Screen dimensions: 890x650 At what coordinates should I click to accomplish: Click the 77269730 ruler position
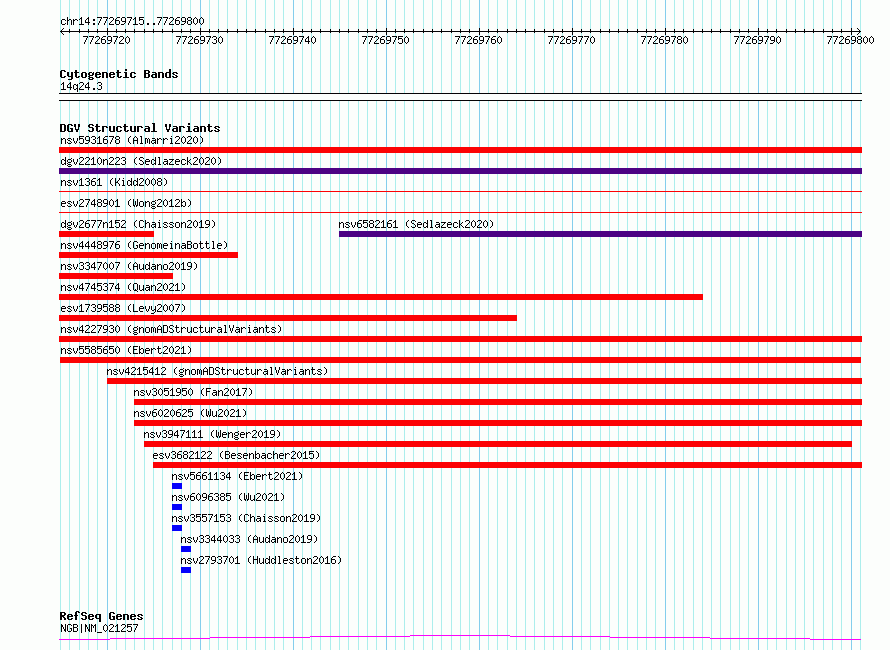200,40
